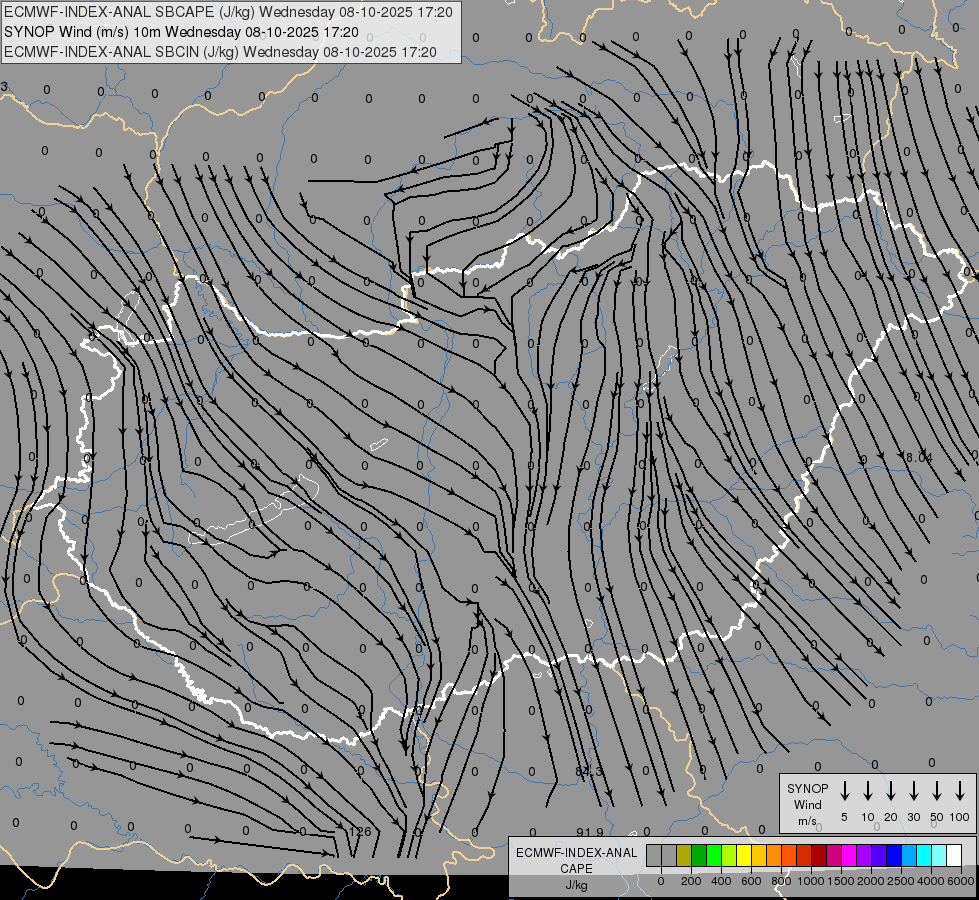The image size is (979, 900).
Task: Select the dark red CAPE swatch at 1000
Action: pyautogui.click(x=819, y=855)
